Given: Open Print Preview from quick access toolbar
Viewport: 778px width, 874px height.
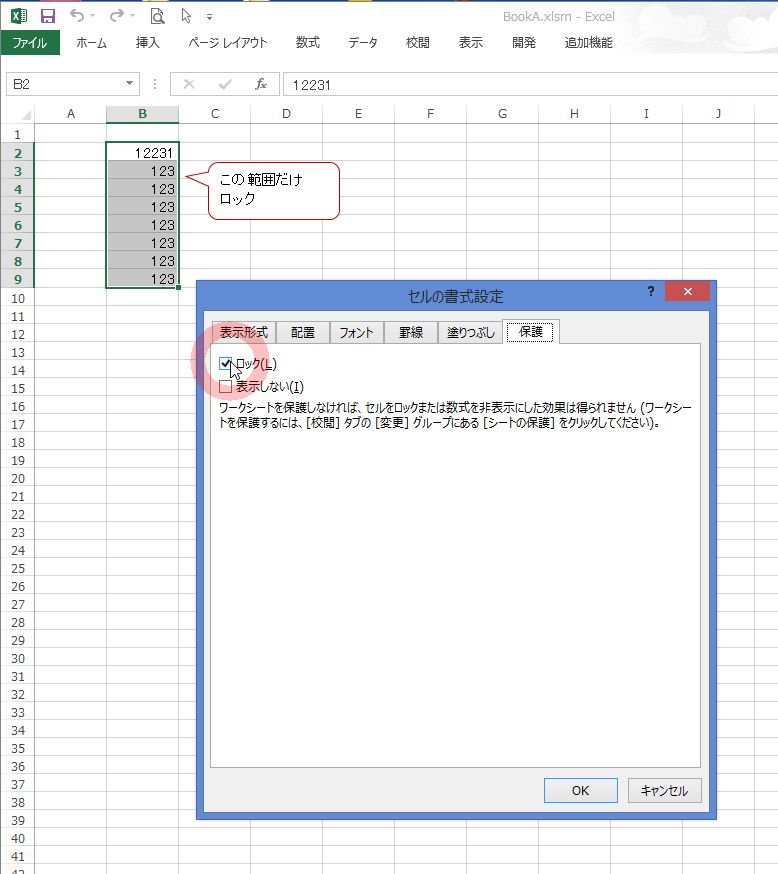Looking at the screenshot, I should click(157, 16).
